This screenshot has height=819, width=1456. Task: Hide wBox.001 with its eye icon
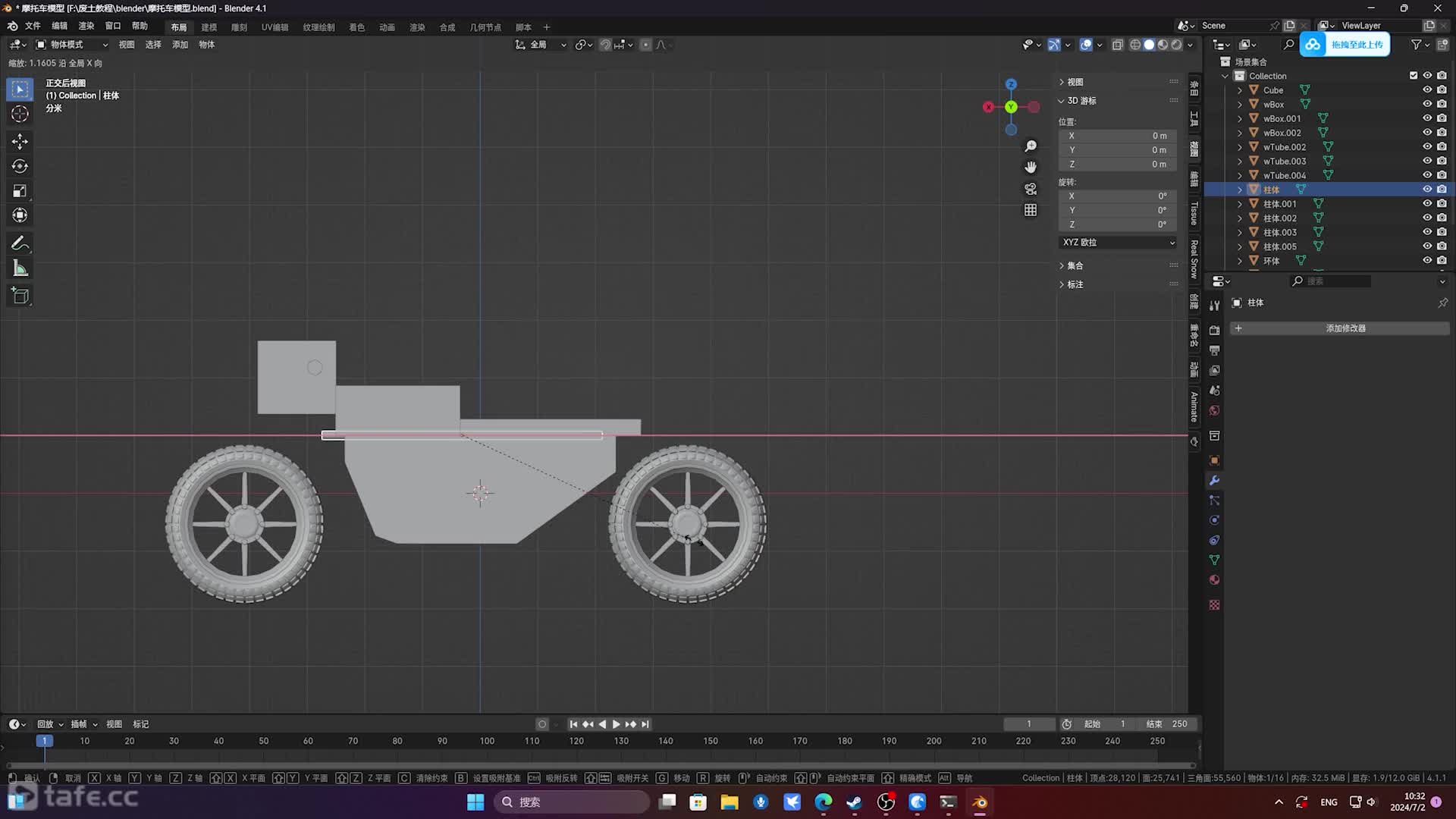[1427, 118]
